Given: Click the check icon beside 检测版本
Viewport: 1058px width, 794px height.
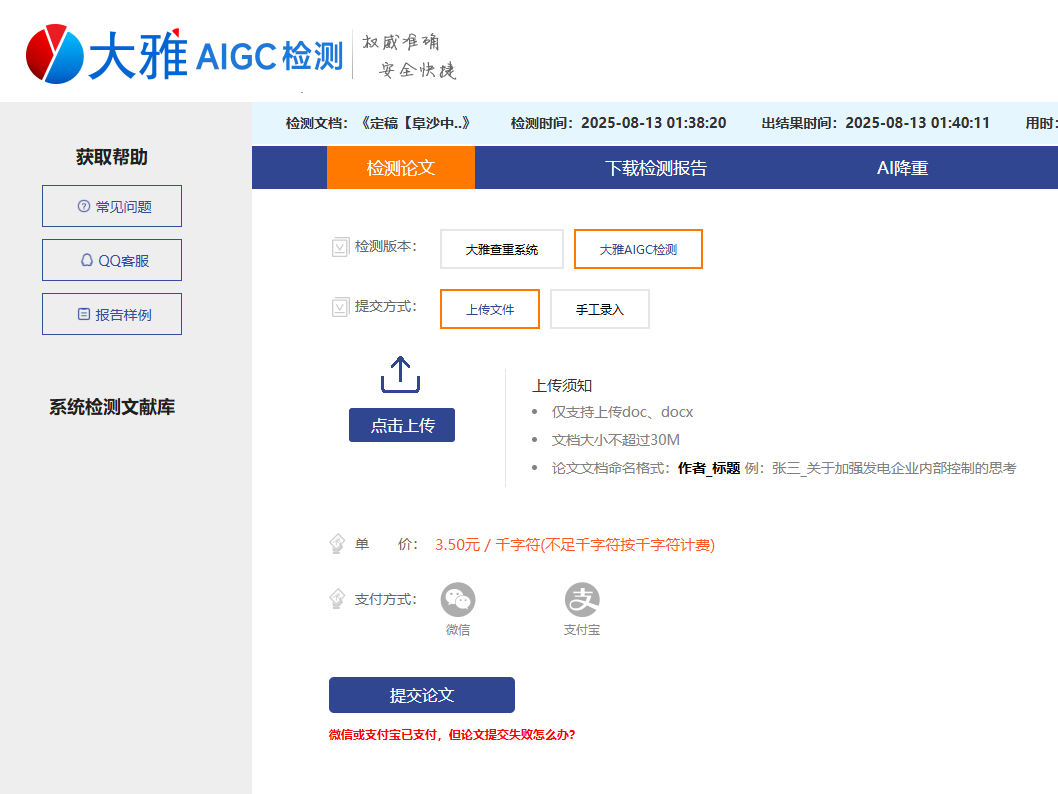Looking at the screenshot, I should pos(340,248).
